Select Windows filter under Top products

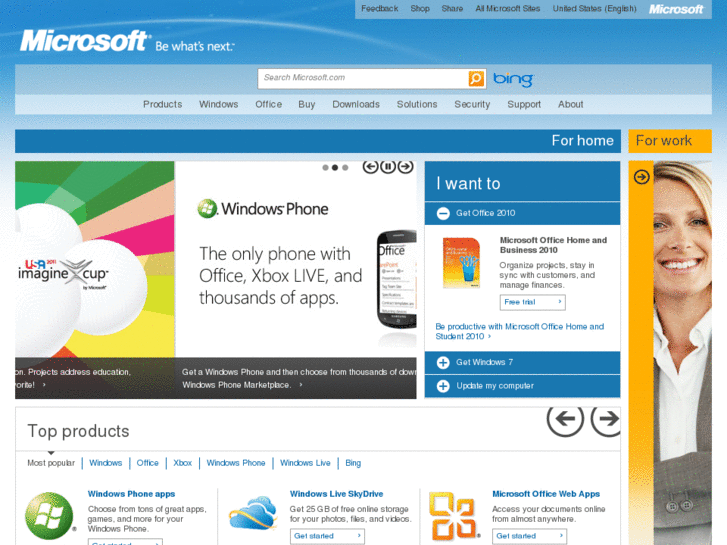pos(106,463)
